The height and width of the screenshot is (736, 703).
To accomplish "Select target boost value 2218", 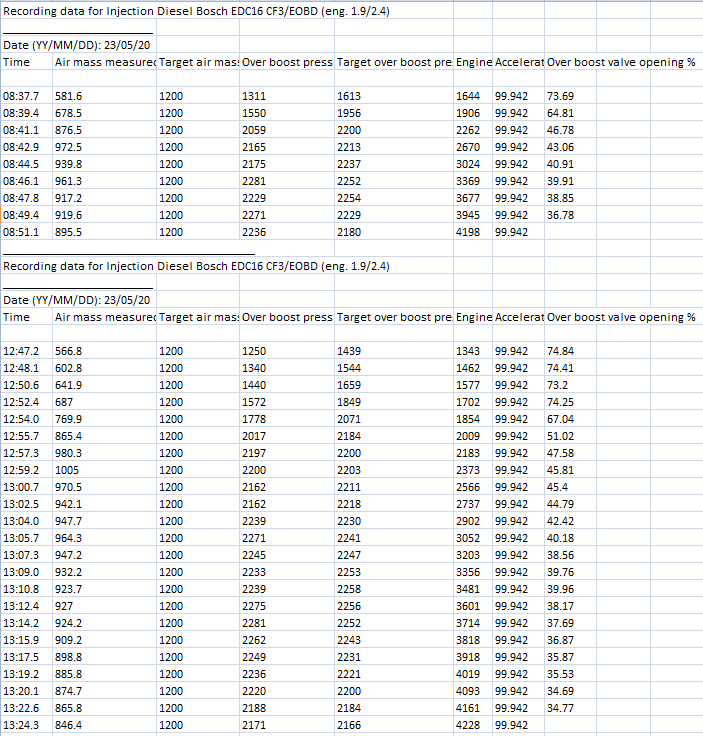I will pos(349,504).
